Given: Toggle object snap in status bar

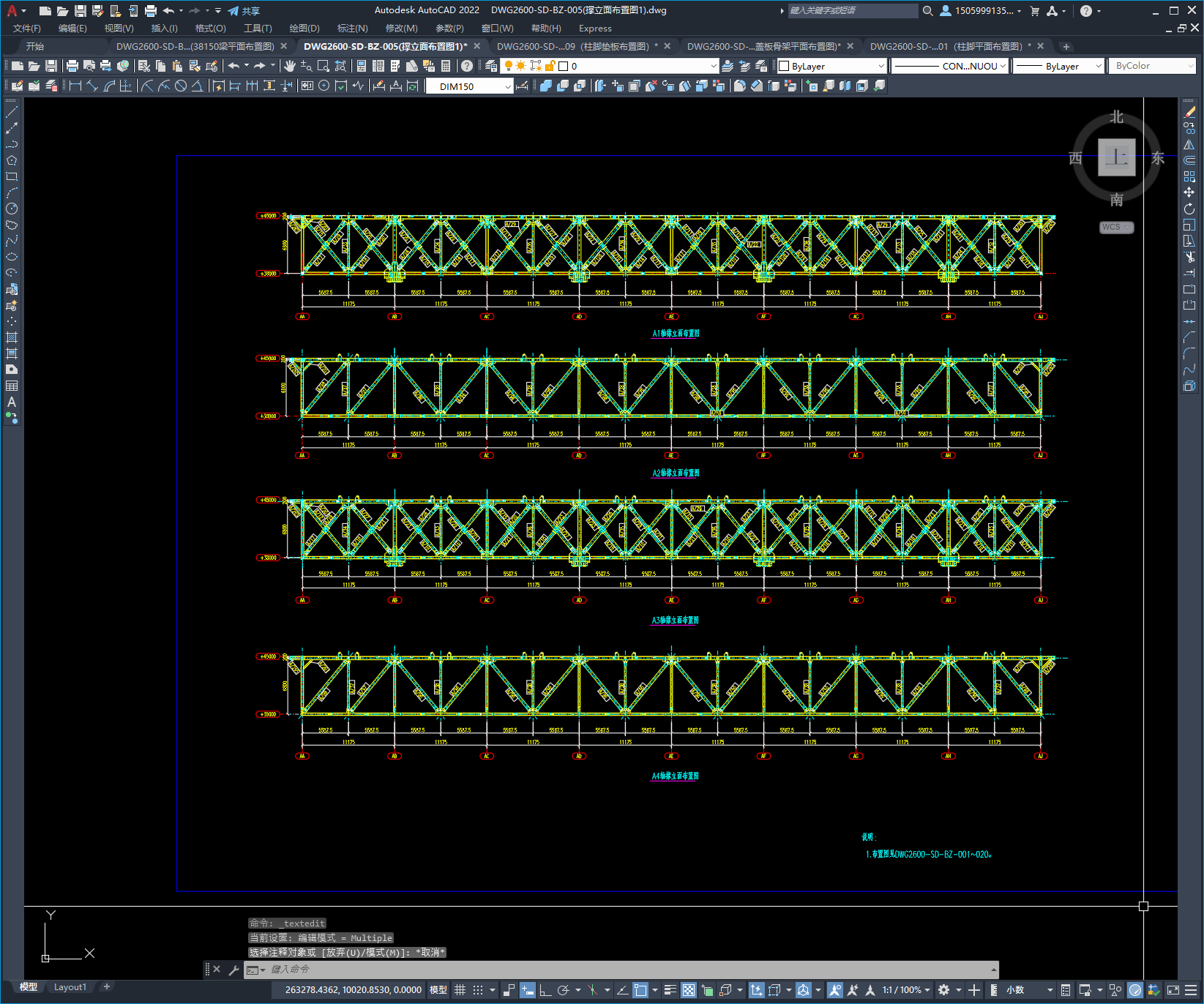Looking at the screenshot, I should pos(640,990).
